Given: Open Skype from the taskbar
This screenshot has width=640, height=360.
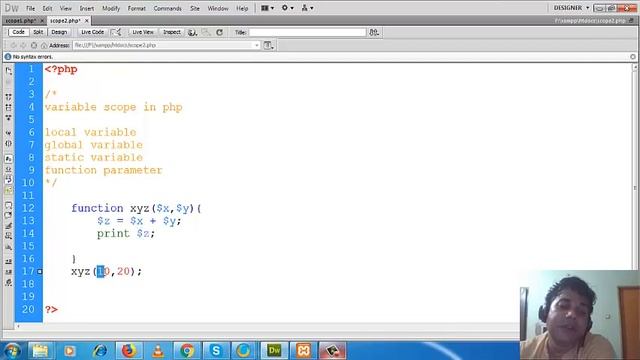Looking at the screenshot, I should (216, 351).
